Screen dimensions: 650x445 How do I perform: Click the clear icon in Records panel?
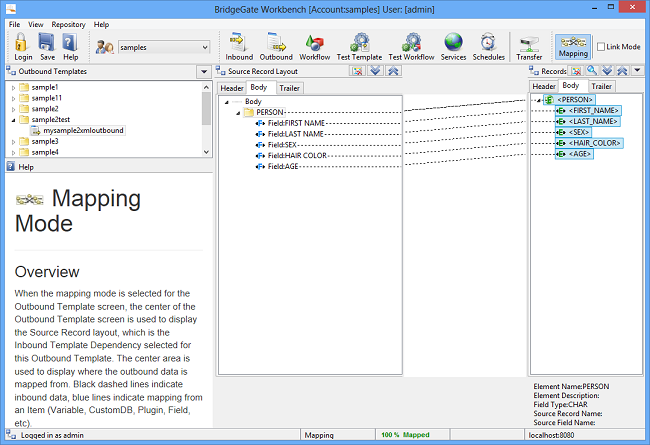point(577,71)
